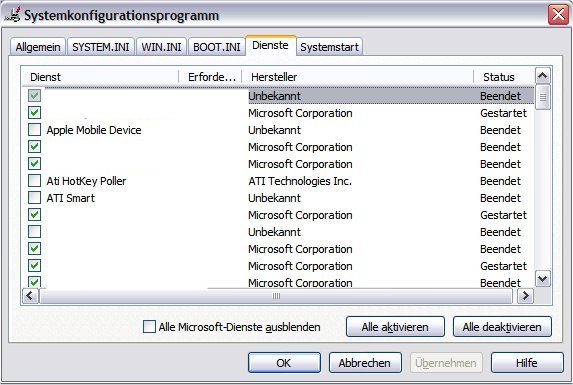Open the BOOT.INI tab
573x385 pixels.
pyautogui.click(x=217, y=47)
